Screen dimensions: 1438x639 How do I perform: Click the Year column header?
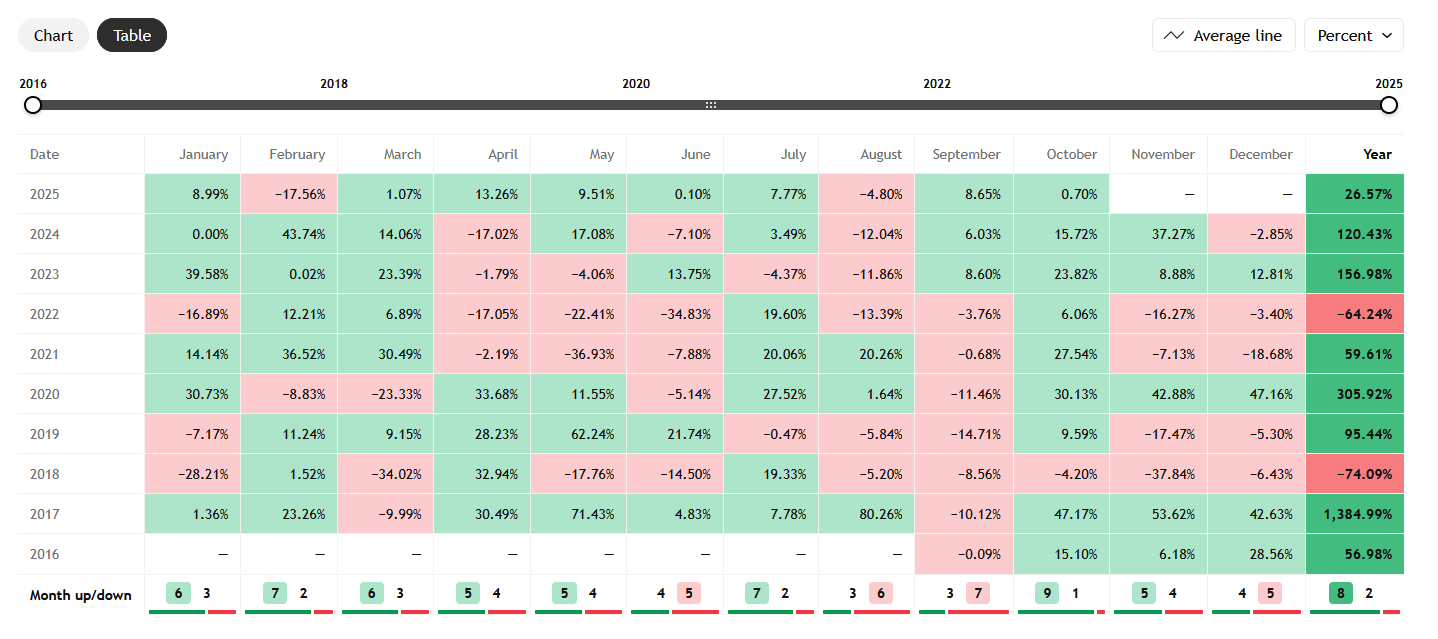1377,154
